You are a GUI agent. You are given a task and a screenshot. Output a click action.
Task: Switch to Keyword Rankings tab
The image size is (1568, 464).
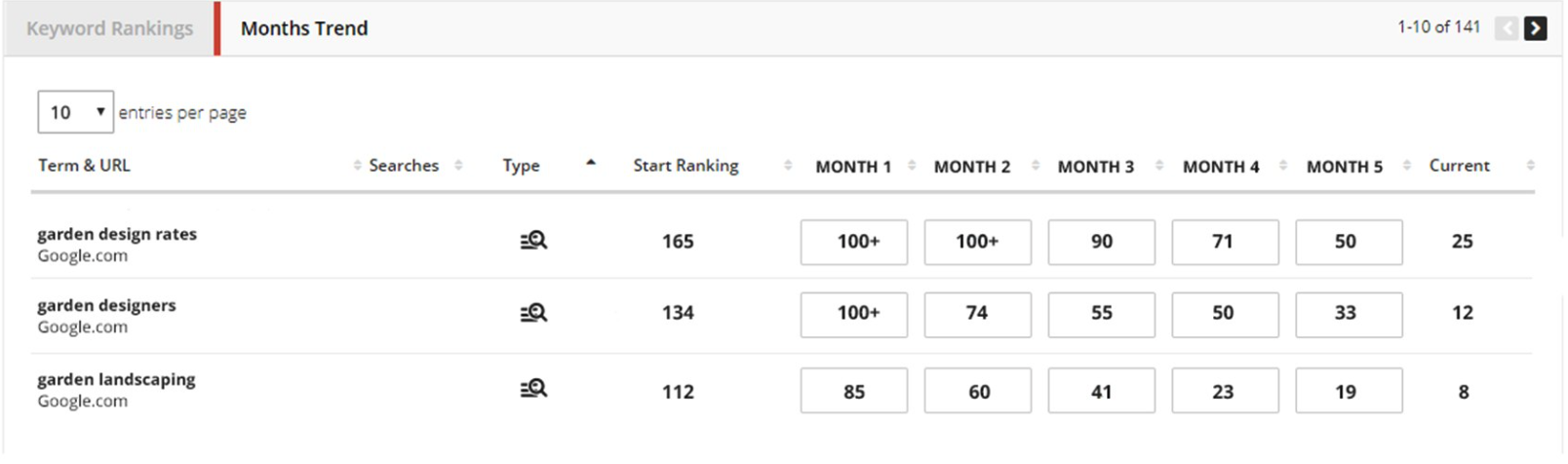pyautogui.click(x=109, y=28)
